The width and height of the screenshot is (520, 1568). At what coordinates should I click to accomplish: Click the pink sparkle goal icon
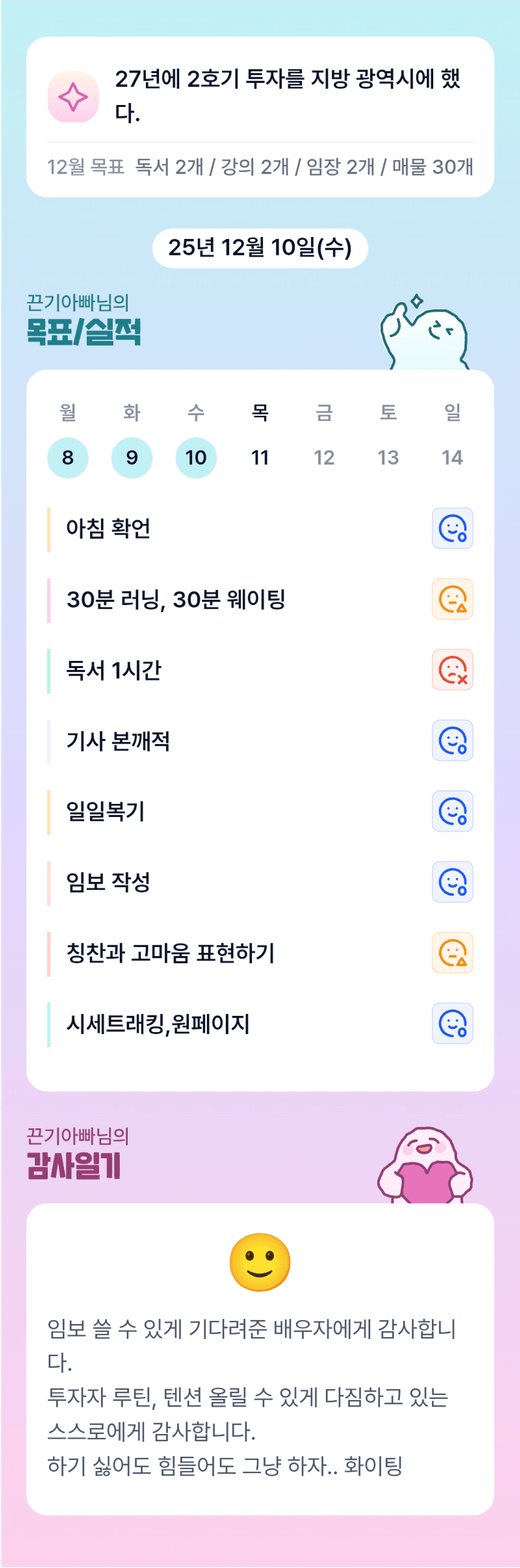click(x=73, y=97)
